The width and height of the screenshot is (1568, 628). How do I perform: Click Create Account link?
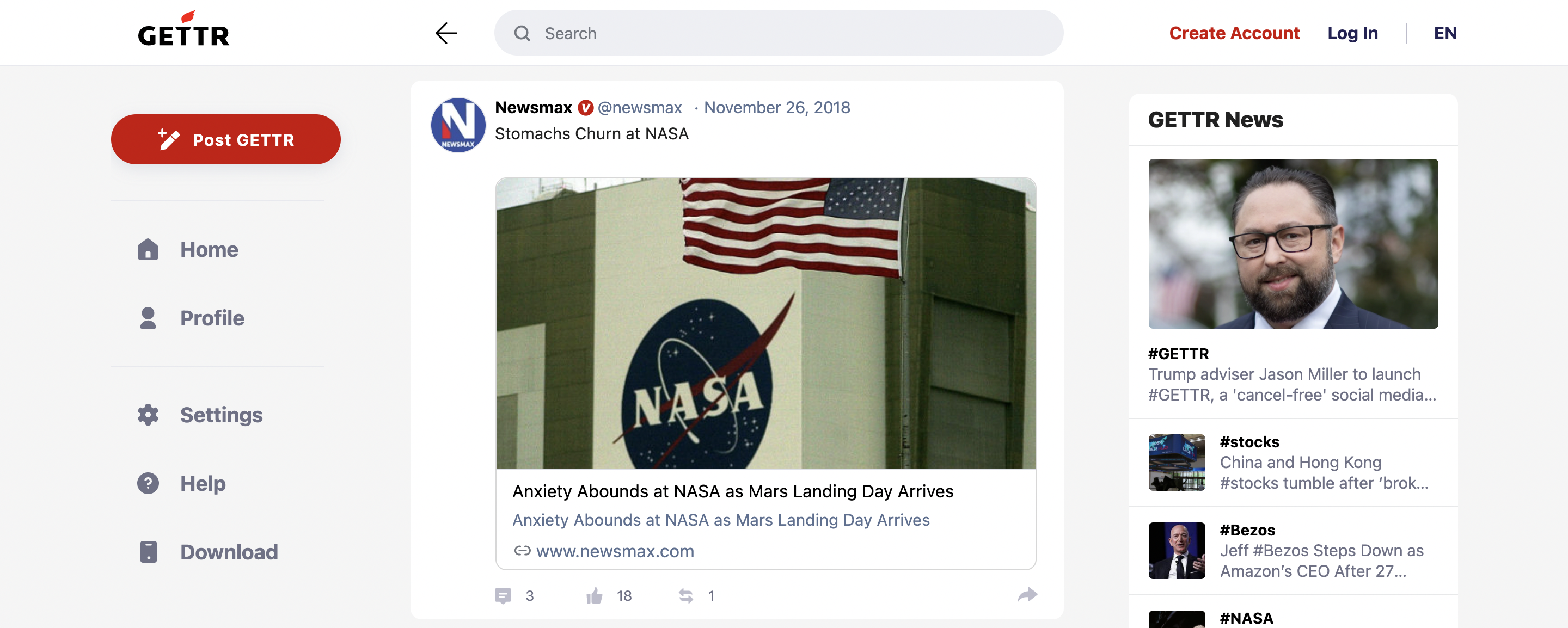click(1234, 33)
